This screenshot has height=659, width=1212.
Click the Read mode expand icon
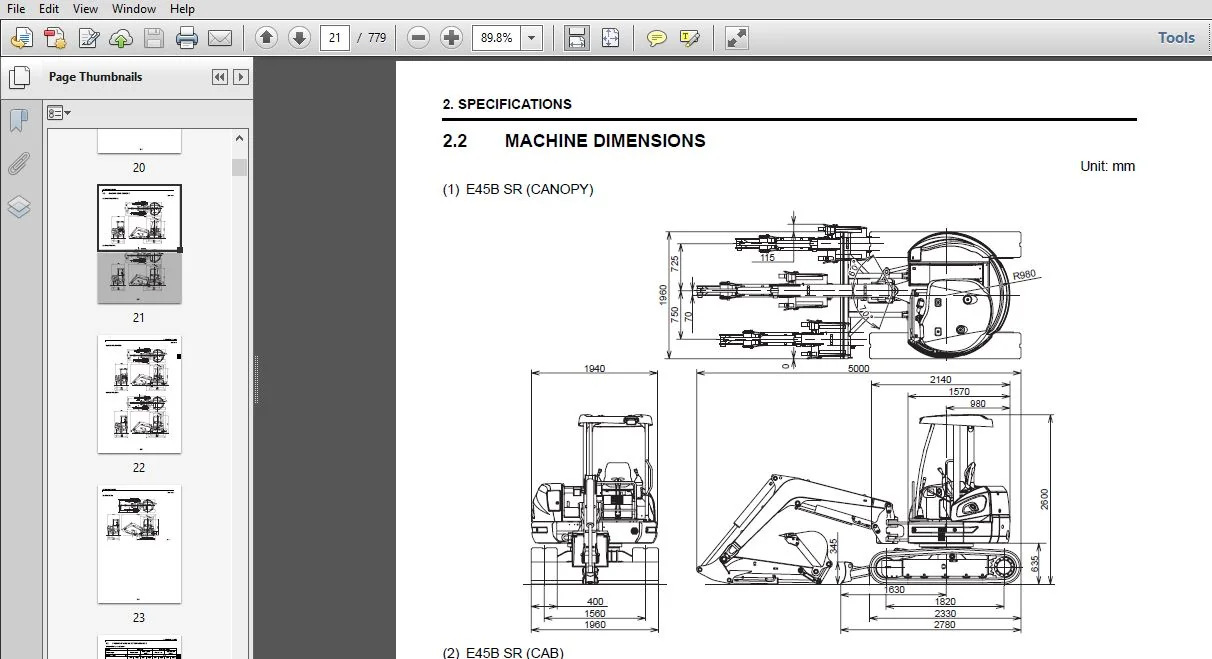point(736,38)
